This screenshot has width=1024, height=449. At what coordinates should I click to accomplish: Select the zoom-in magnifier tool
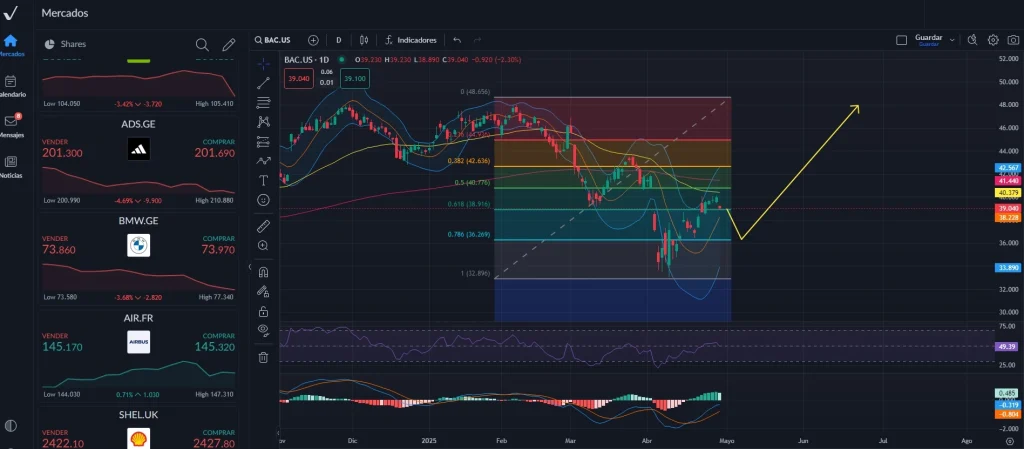click(263, 245)
